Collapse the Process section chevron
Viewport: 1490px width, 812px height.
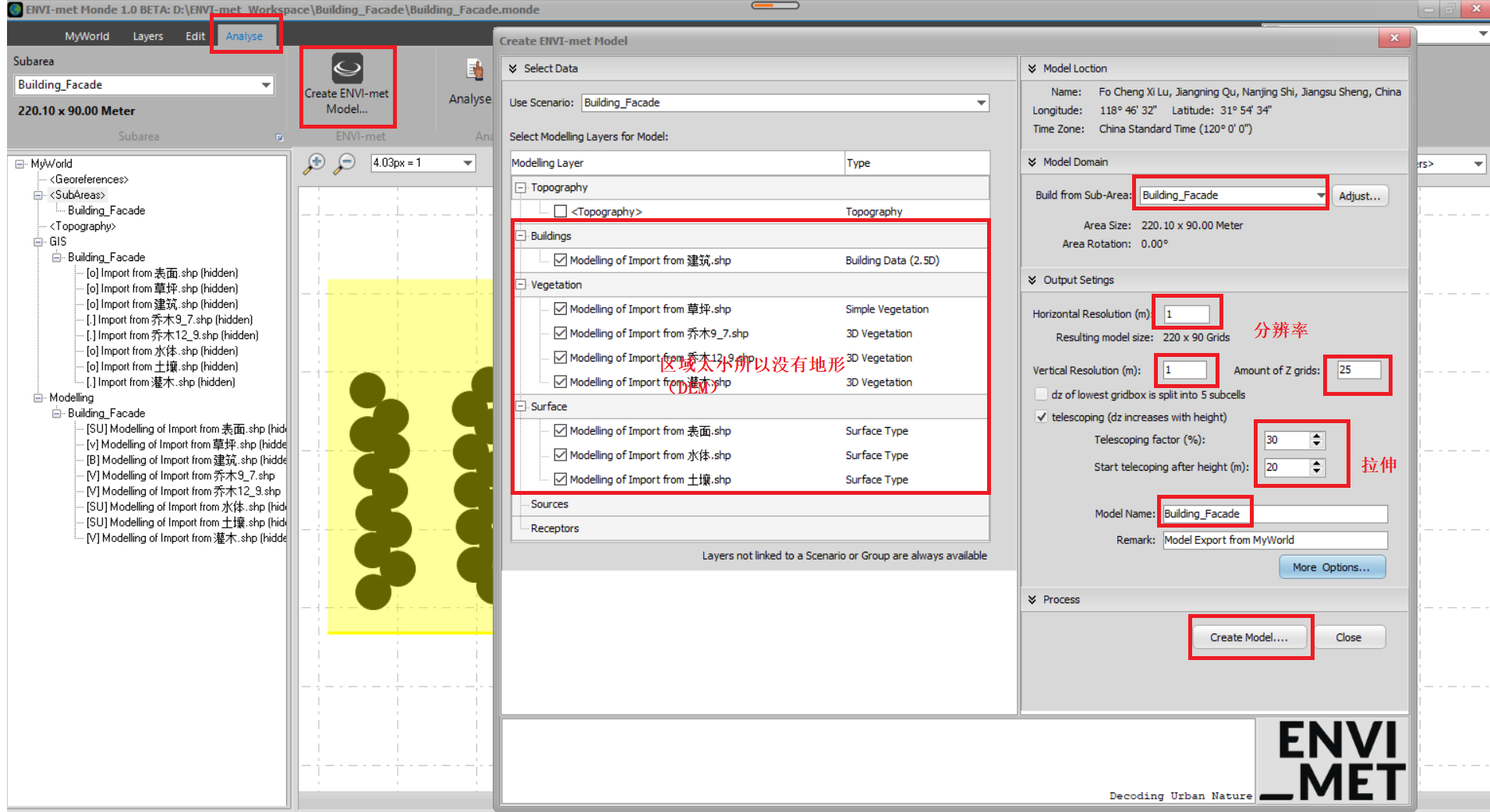1032,599
